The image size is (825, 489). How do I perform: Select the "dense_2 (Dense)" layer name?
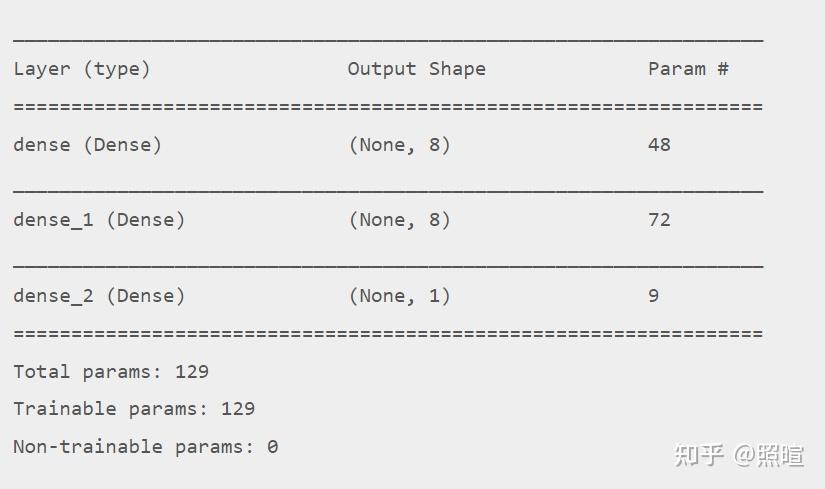99,296
